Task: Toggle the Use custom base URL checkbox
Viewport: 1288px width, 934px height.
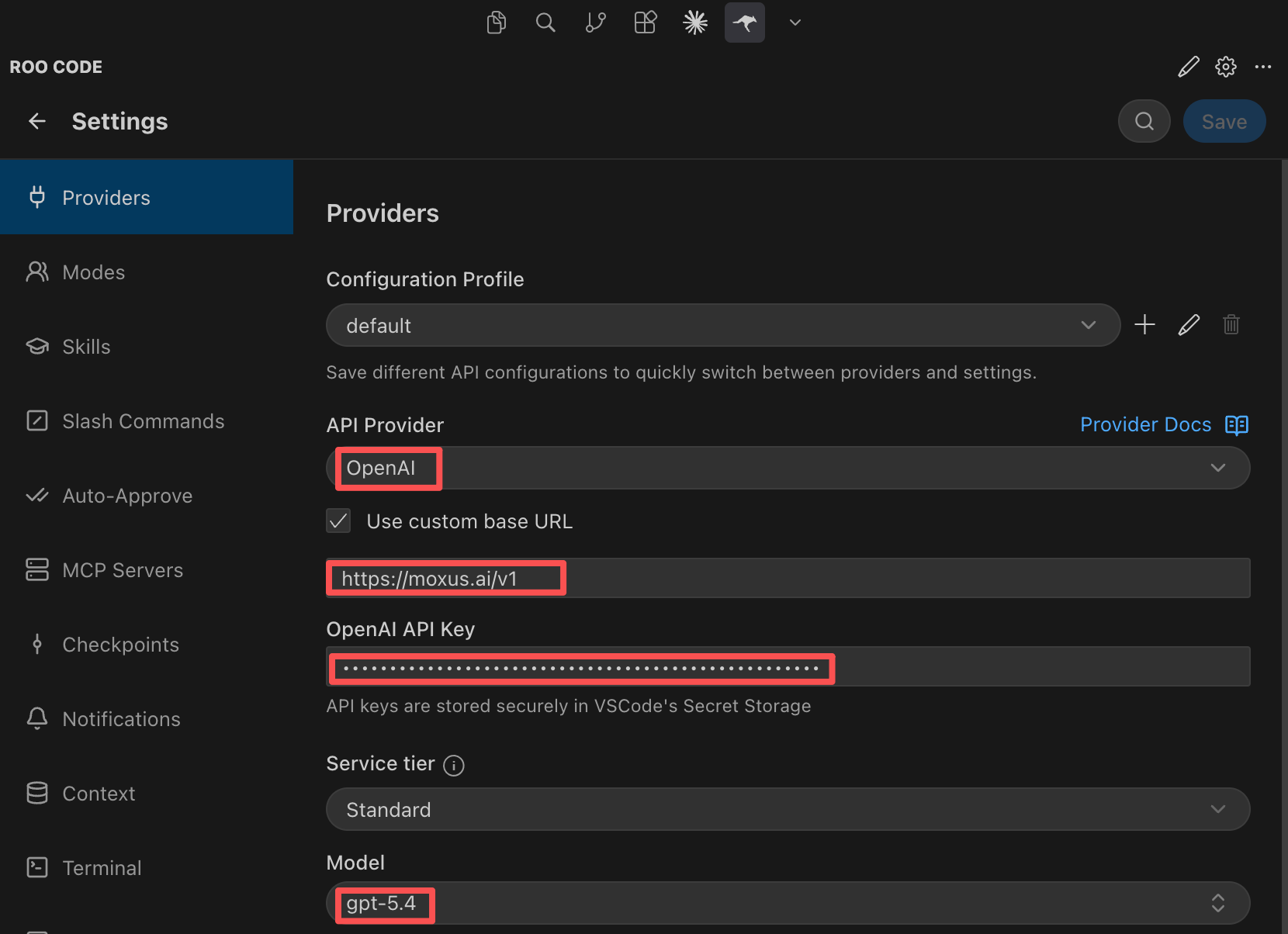Action: (x=338, y=521)
